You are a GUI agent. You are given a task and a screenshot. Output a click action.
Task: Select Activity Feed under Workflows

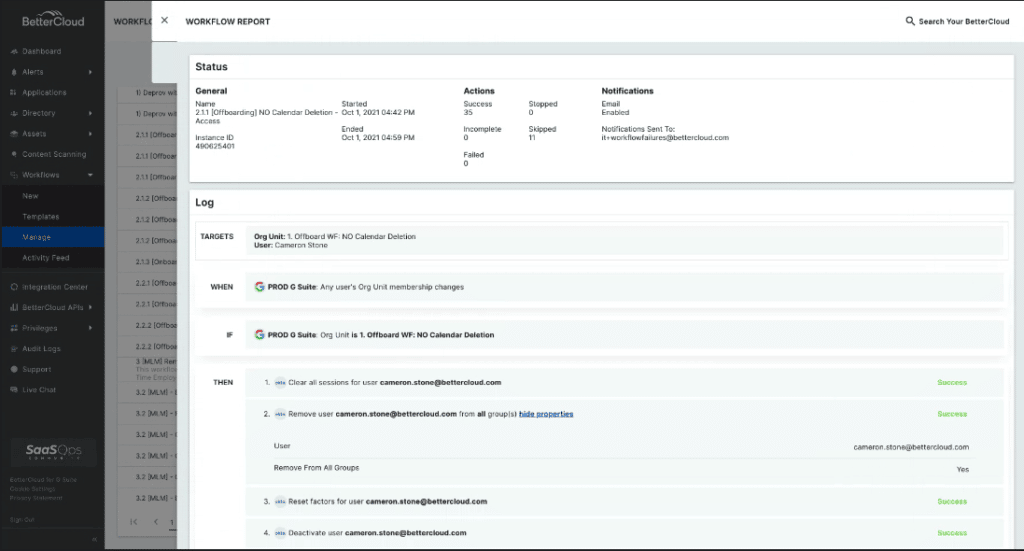click(x=46, y=258)
